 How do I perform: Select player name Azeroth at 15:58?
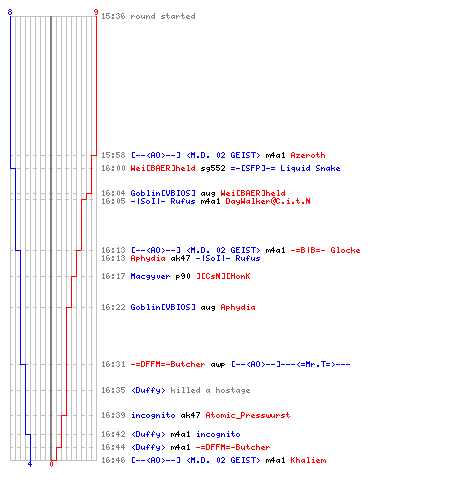308,155
